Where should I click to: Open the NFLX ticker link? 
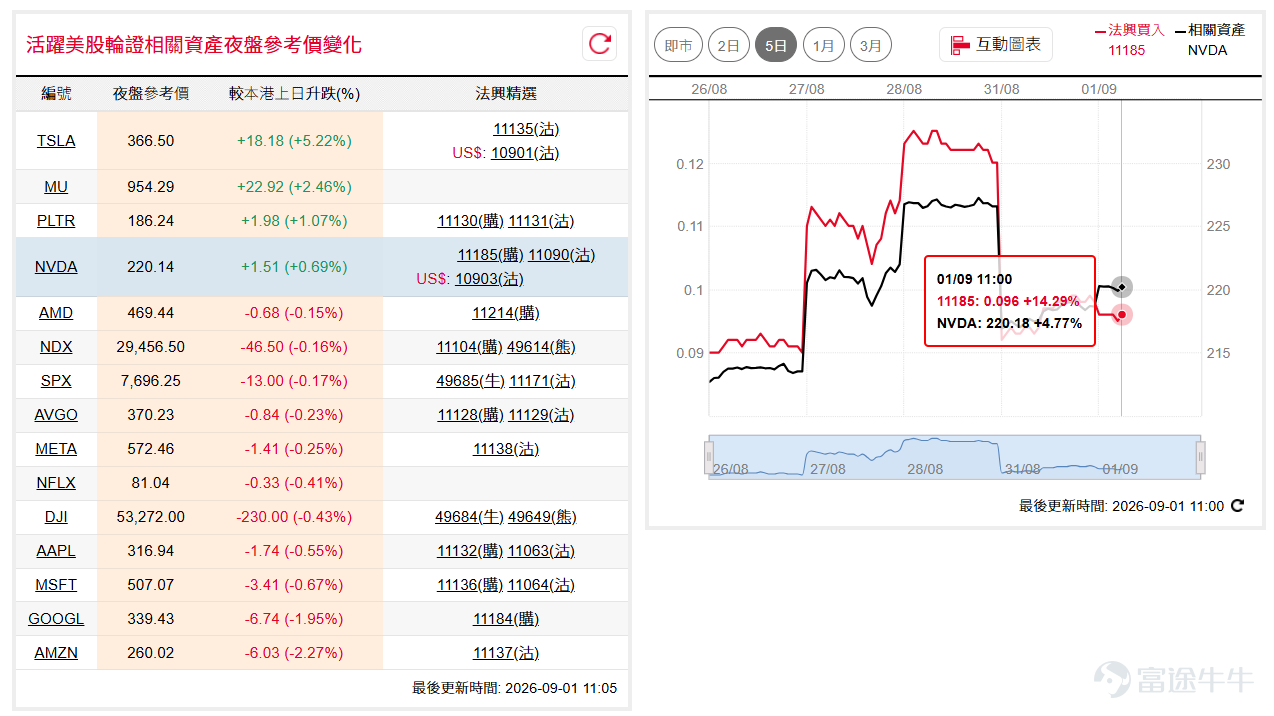click(56, 483)
